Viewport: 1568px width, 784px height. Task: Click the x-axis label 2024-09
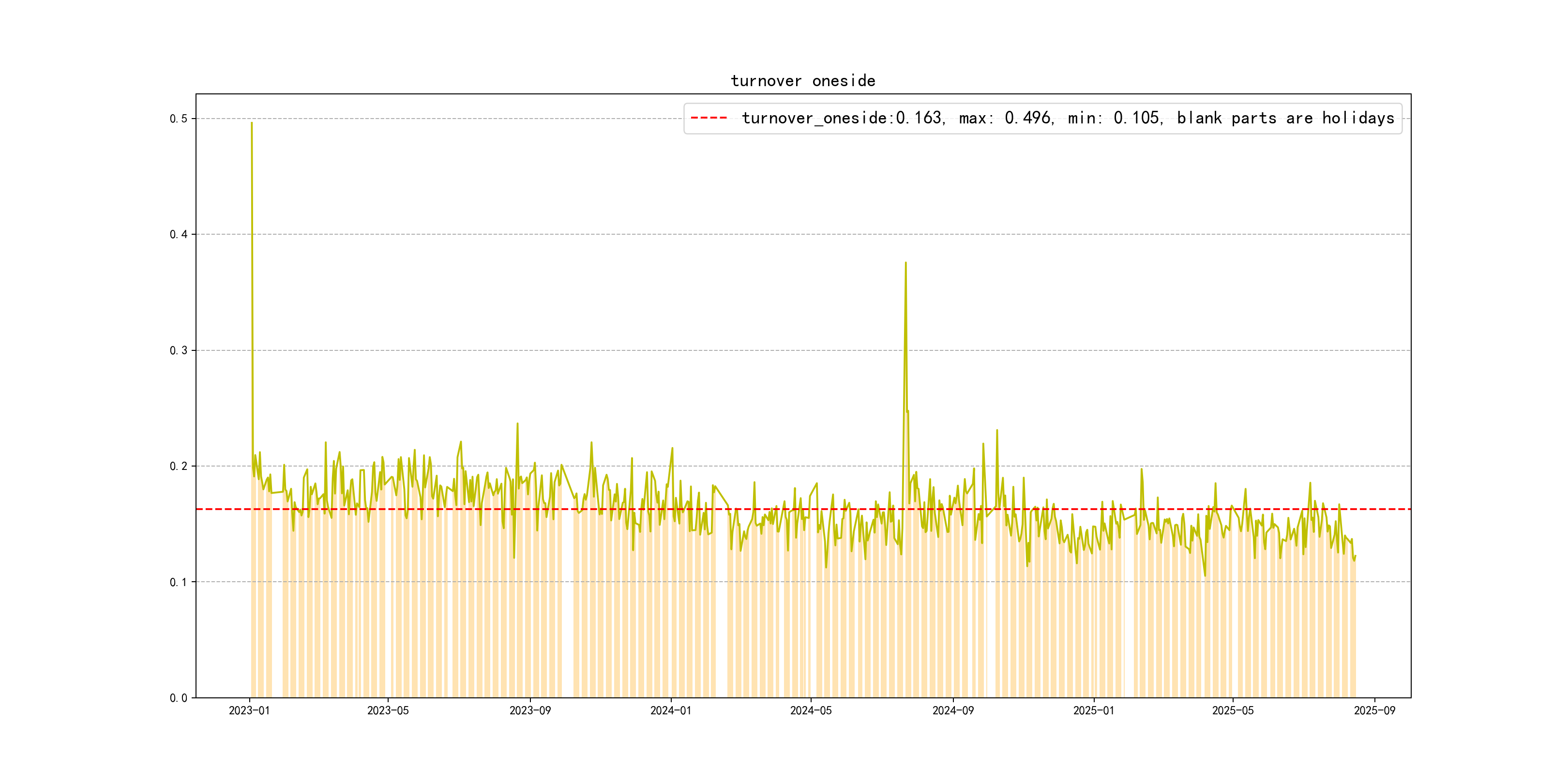click(953, 711)
